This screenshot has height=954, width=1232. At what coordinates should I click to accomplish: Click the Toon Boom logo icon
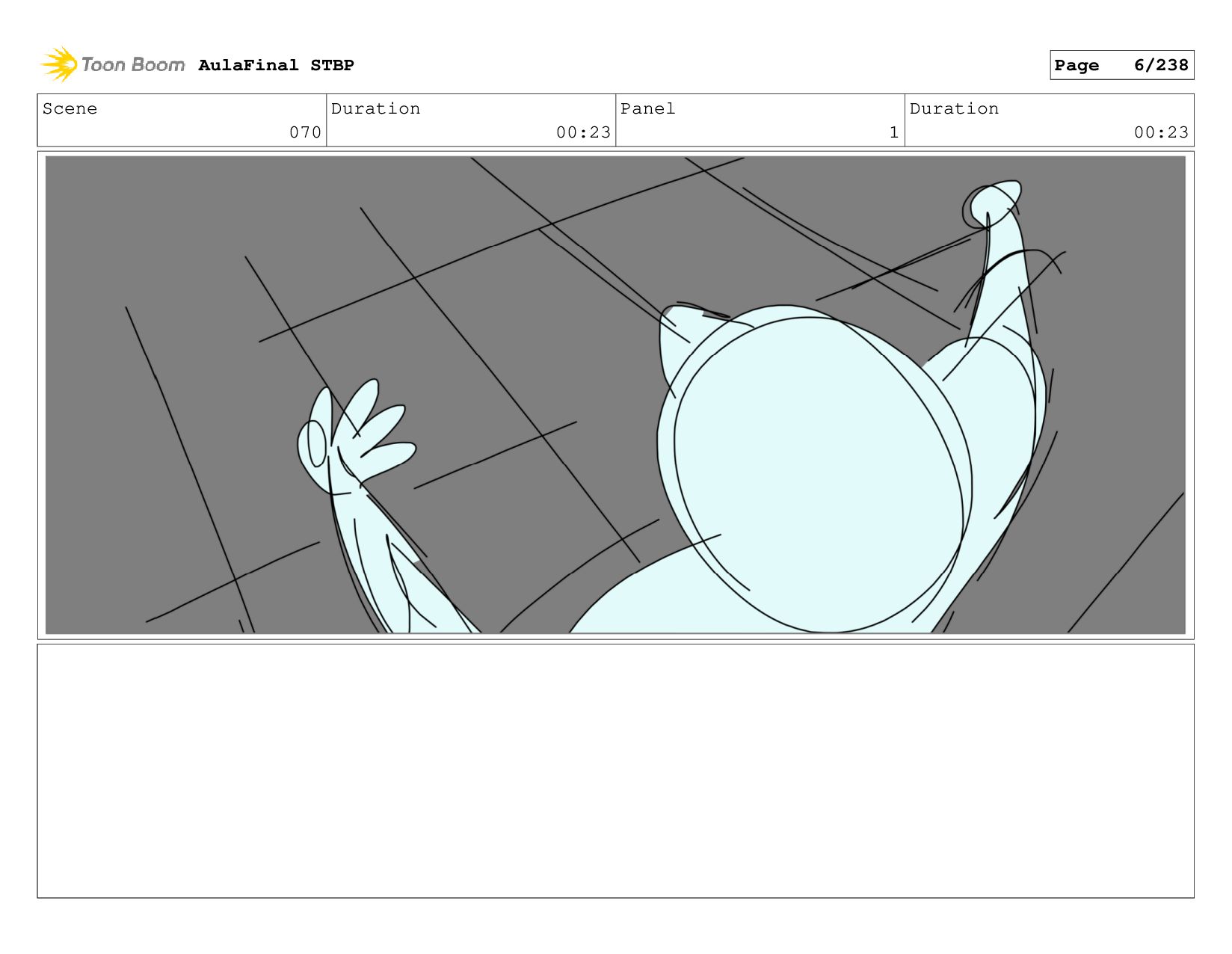[59, 64]
